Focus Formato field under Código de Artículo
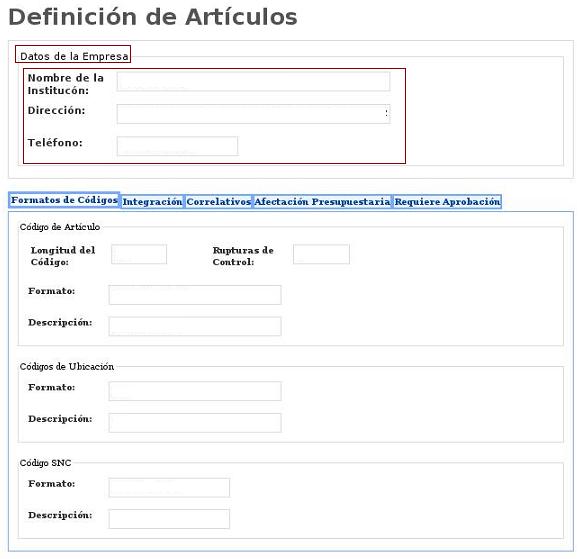 (195, 295)
